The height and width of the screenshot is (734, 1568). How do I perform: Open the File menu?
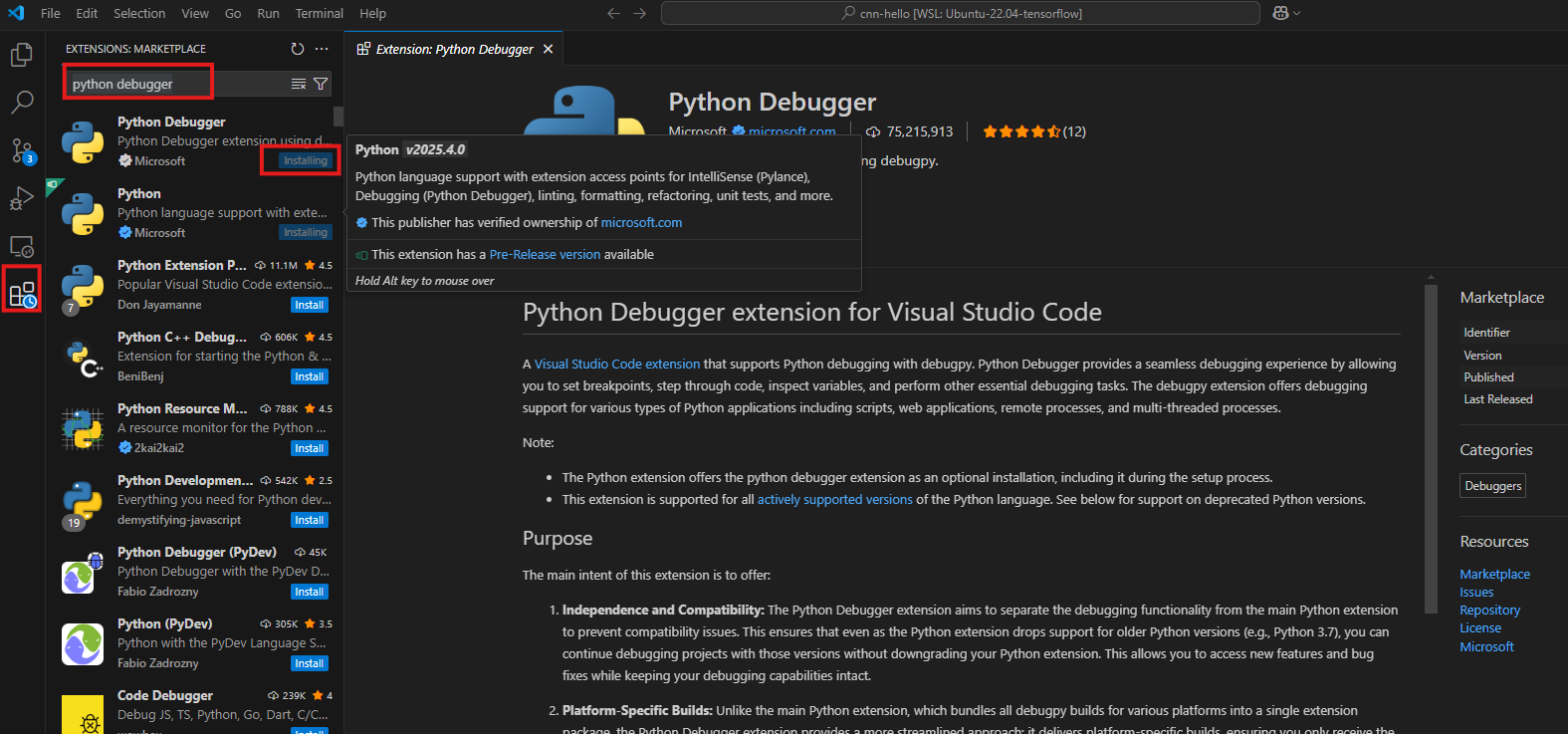(x=51, y=14)
